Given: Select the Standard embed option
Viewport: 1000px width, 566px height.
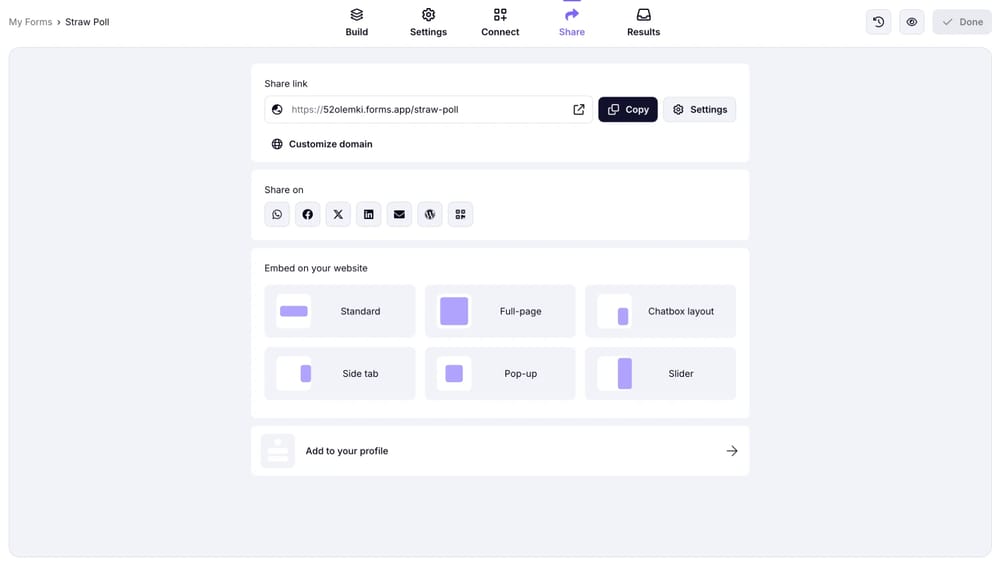Looking at the screenshot, I should (340, 311).
